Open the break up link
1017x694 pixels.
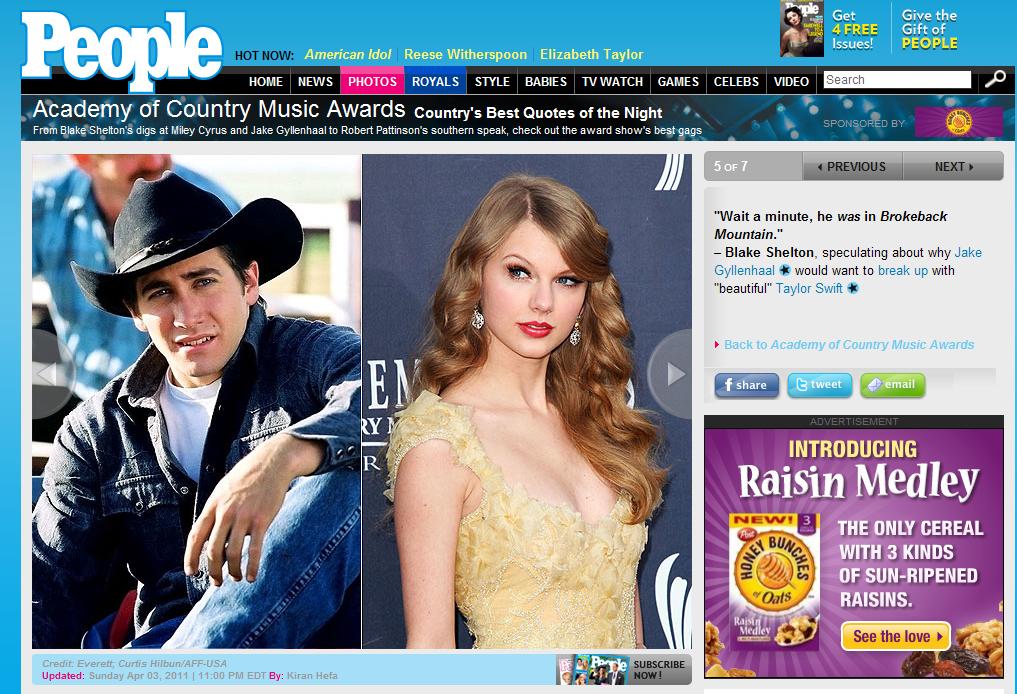[x=903, y=270]
